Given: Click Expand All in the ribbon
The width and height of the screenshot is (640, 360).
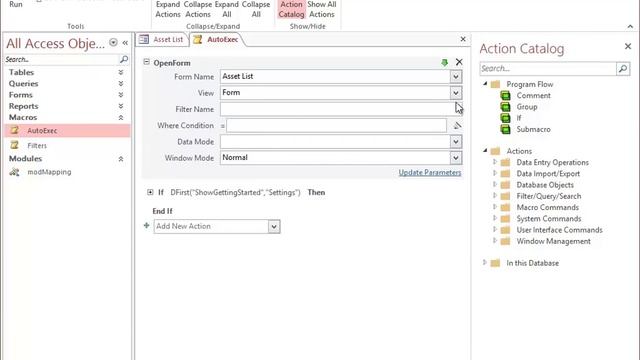Looking at the screenshot, I should [227, 9].
